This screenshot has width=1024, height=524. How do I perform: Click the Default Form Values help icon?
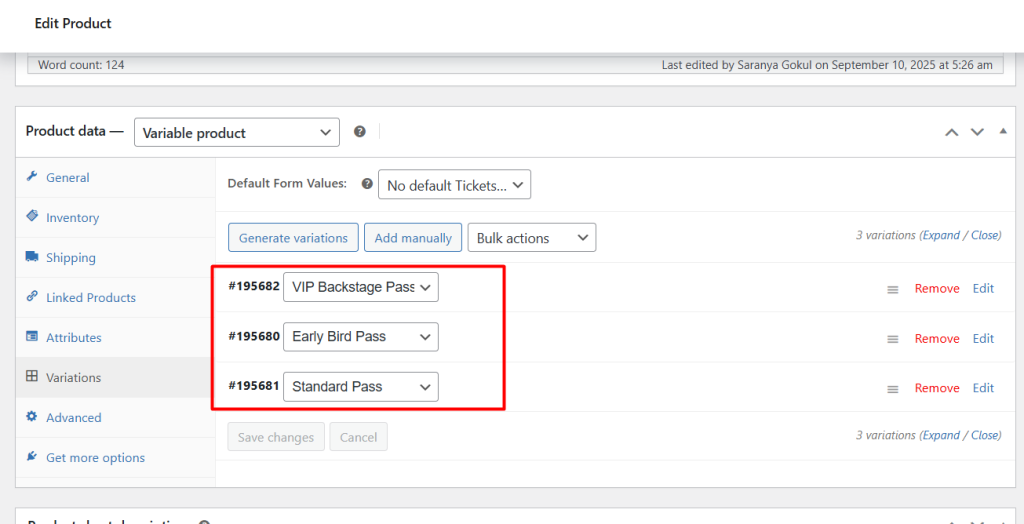(x=367, y=184)
